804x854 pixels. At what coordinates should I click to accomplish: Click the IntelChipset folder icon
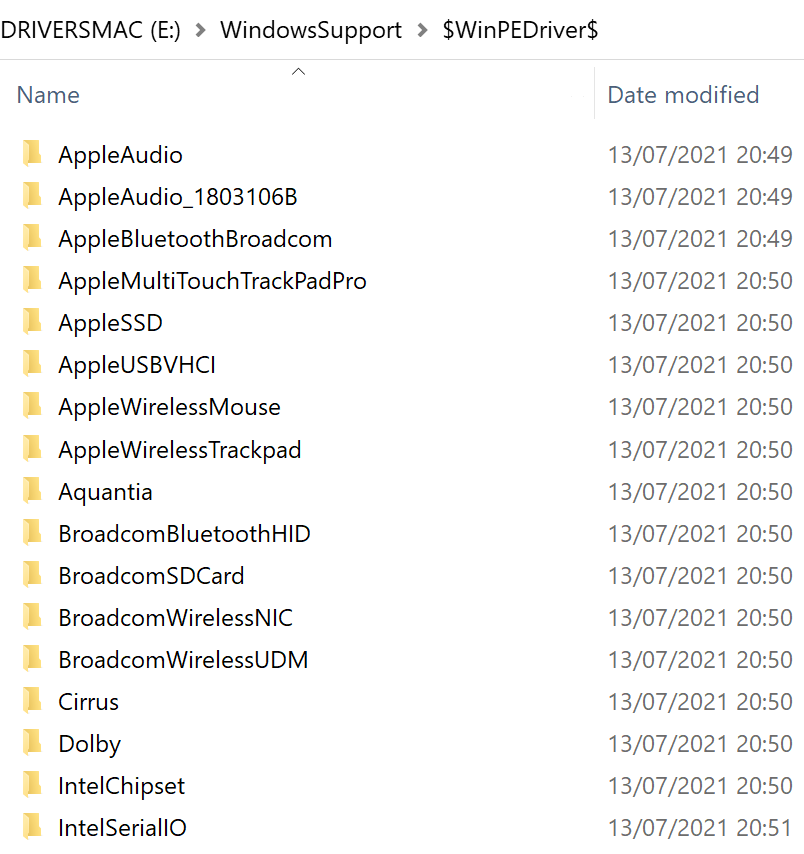click(32, 784)
